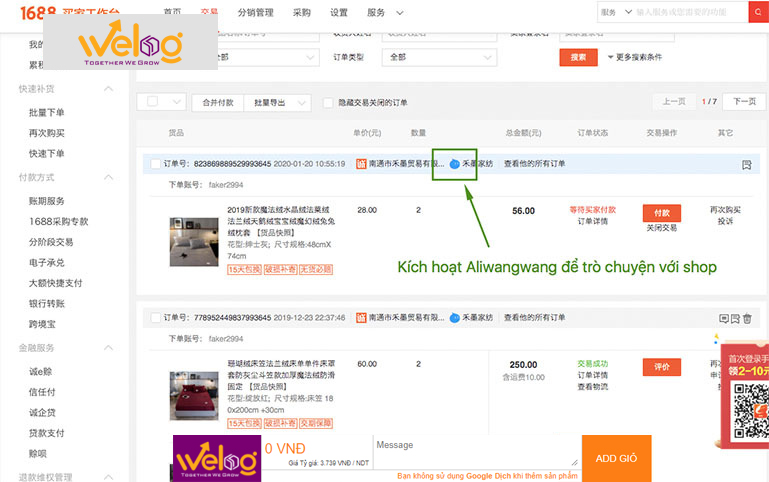Viewport: 769px width, 482px height.
Task: Open 跨境宝 in sidebar
Action: tap(42, 325)
